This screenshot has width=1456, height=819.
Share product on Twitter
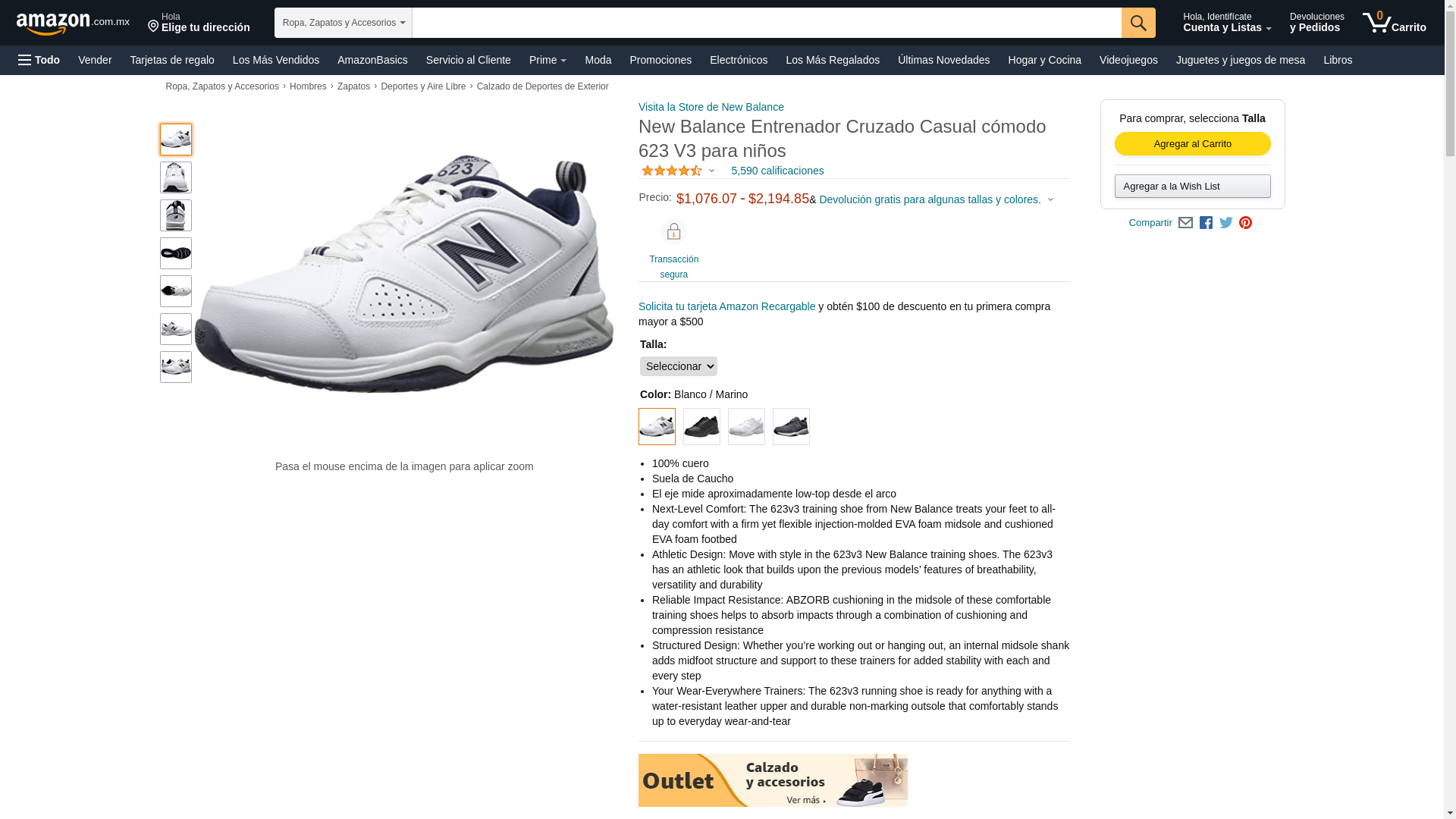pyautogui.click(x=1226, y=223)
